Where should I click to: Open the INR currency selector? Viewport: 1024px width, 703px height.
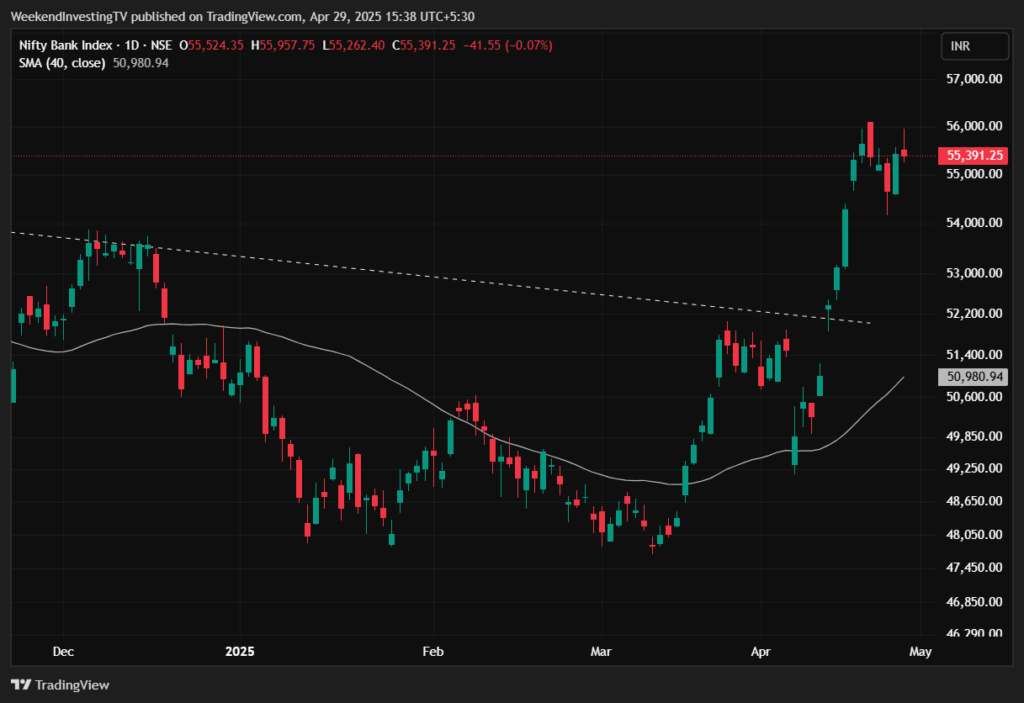974,46
